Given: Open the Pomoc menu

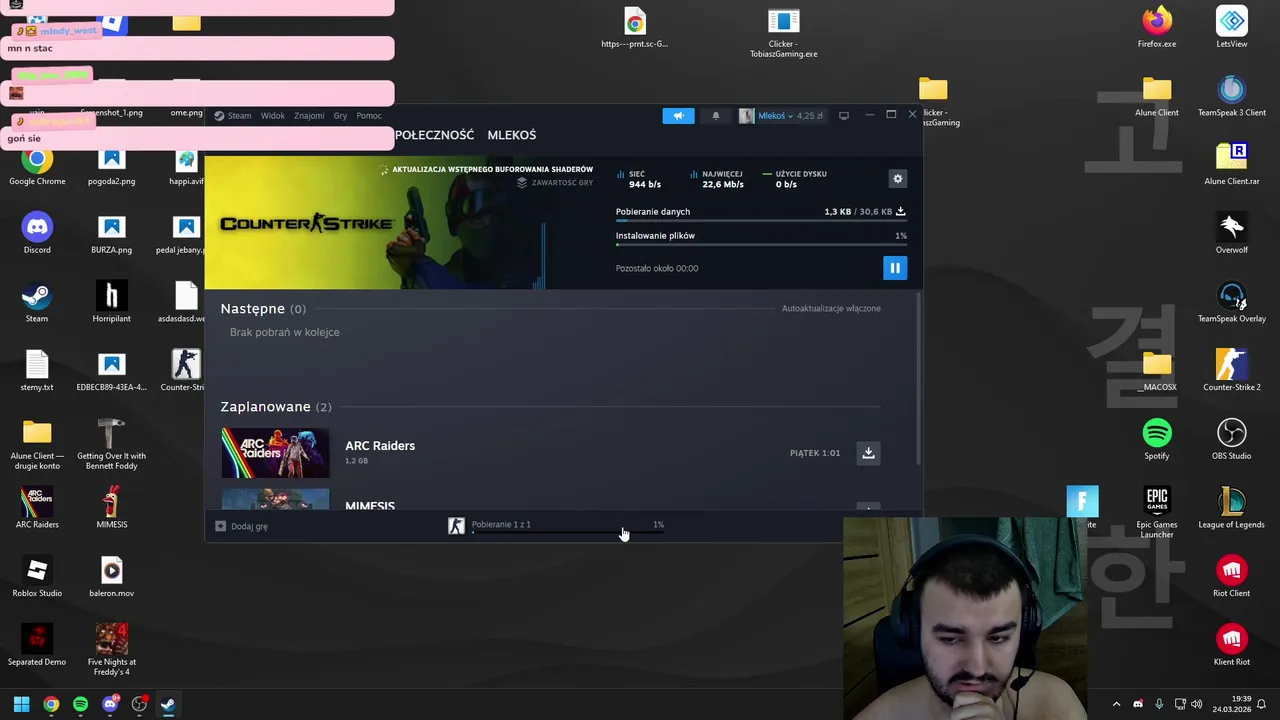Looking at the screenshot, I should tap(369, 116).
